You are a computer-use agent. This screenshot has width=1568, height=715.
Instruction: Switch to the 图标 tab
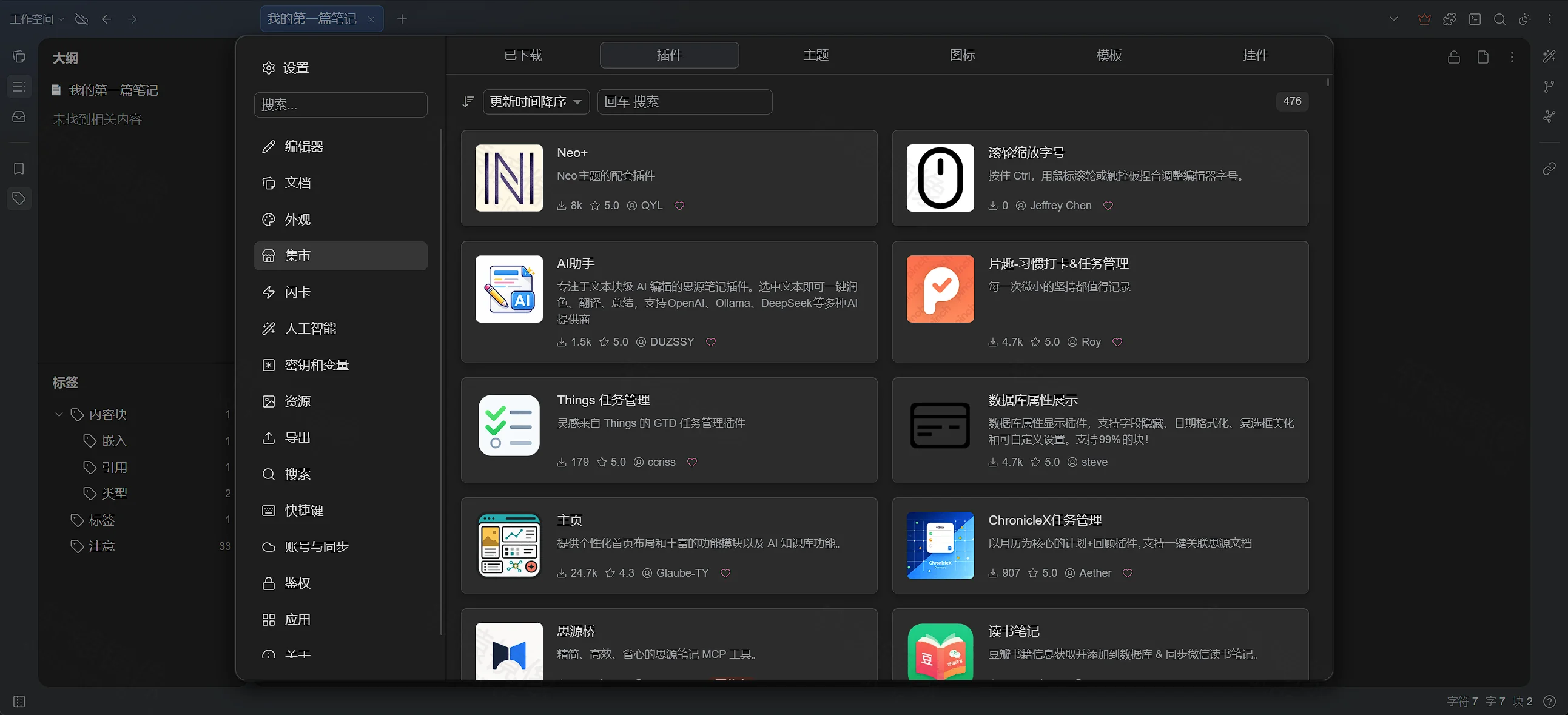pyautogui.click(x=963, y=55)
